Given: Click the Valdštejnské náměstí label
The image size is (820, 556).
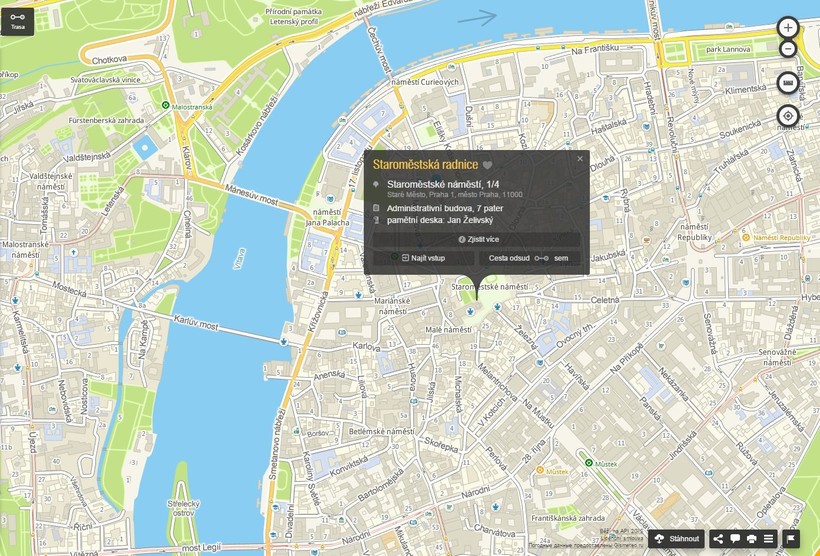Looking at the screenshot, I should point(50,181).
